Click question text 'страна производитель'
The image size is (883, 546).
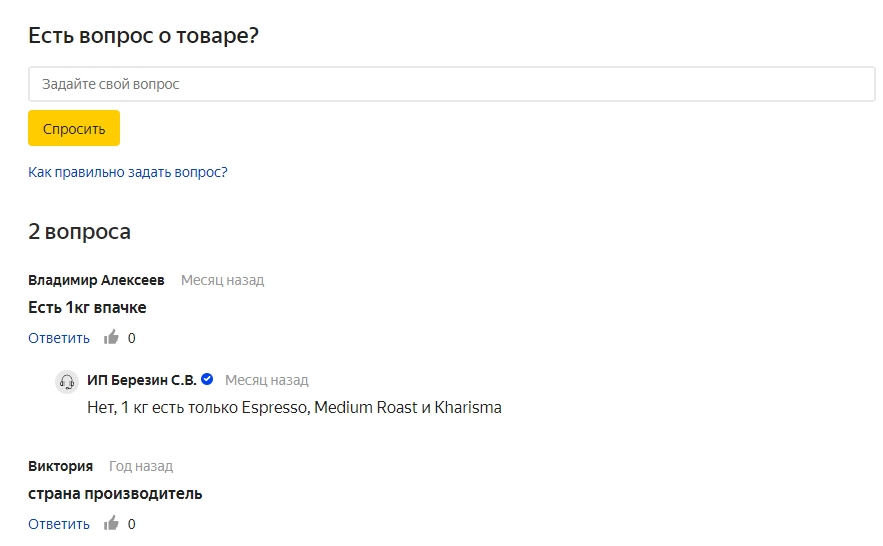[115, 494]
